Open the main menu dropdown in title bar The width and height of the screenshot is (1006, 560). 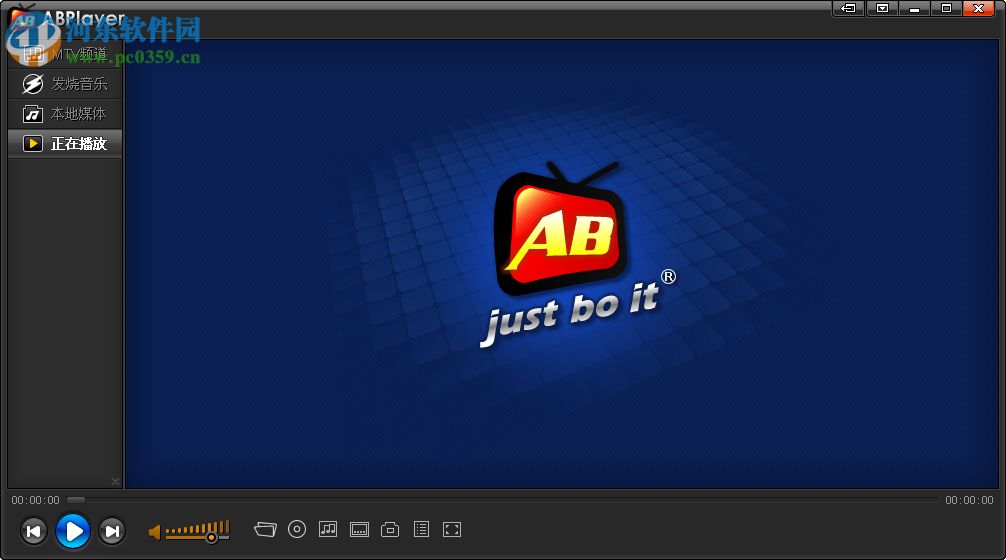pos(882,8)
